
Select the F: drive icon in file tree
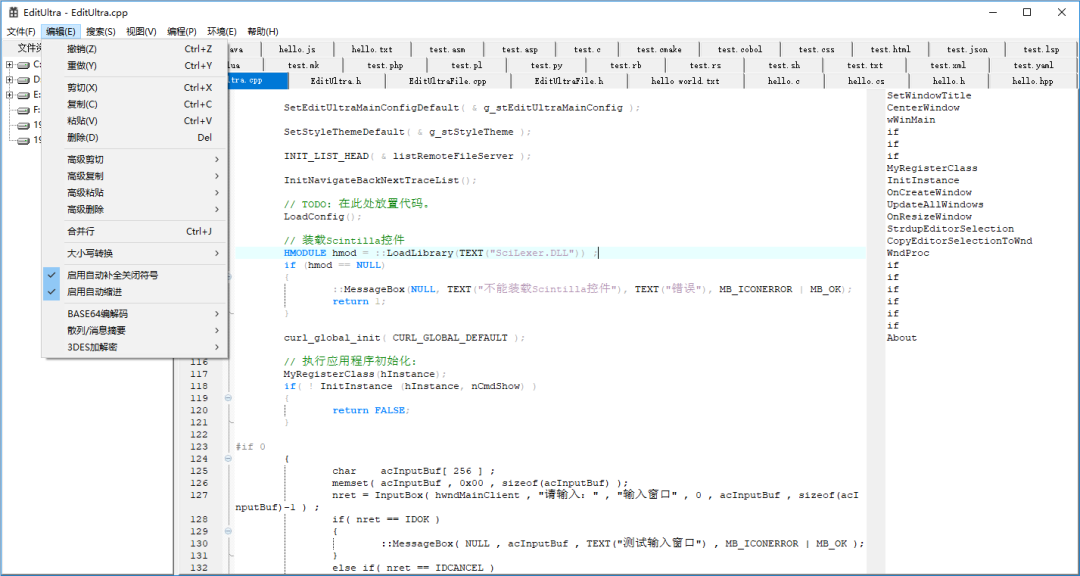tap(24, 110)
